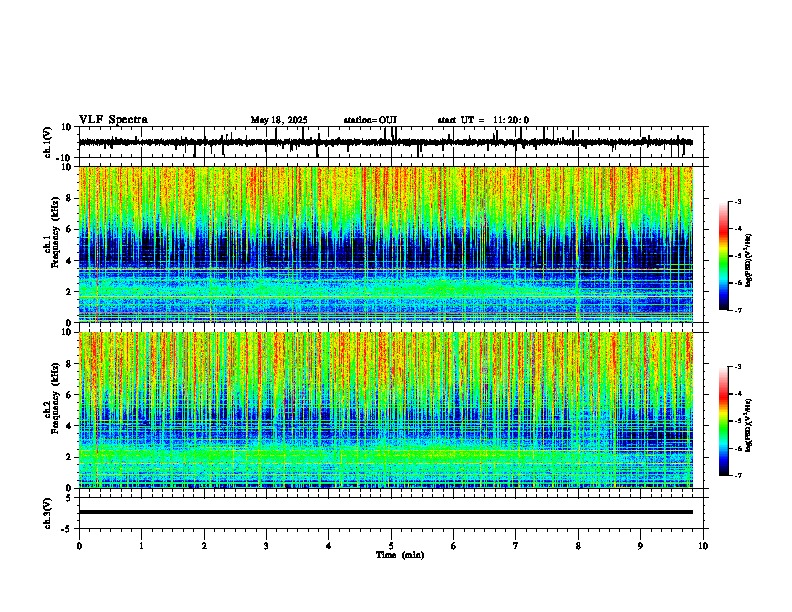Image resolution: width=792 pixels, height=612 pixels.
Task: Click the "8" tick on ch.1 frequency axis
Action: [x=70, y=198]
